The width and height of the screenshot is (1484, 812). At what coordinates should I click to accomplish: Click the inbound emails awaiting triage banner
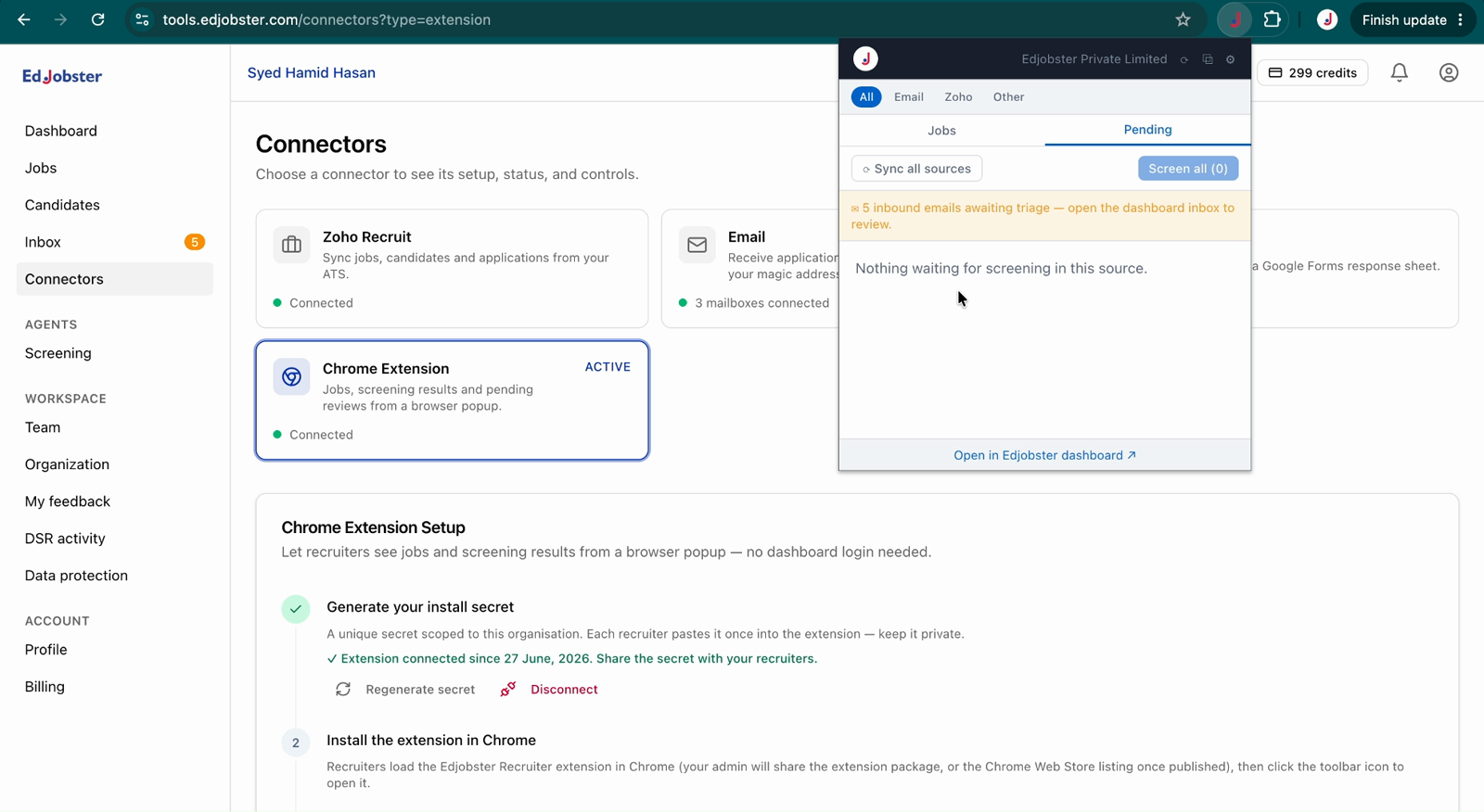tap(1044, 216)
